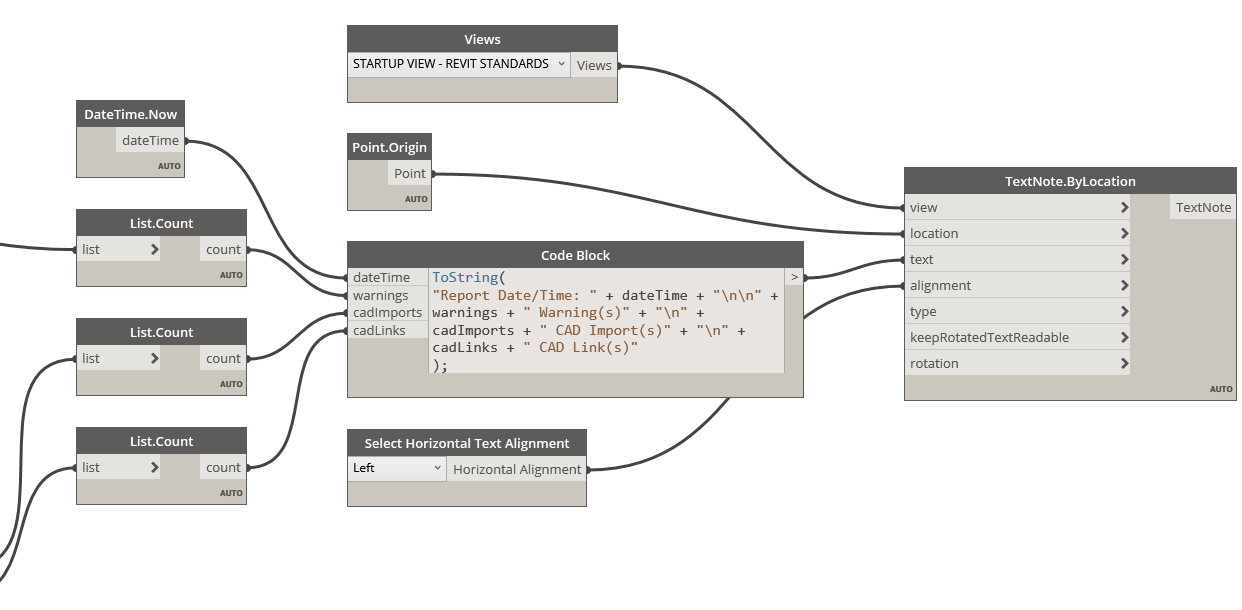The image size is (1242, 610).
Task: Click the cadImports input port on Code Block
Action: click(388, 312)
